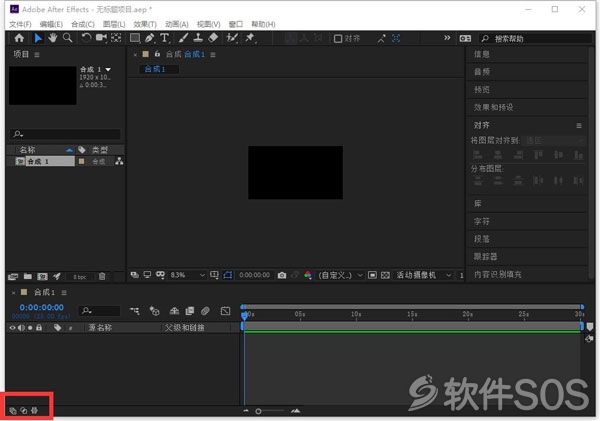
Task: Toggle the solo dot column switch
Action: click(30, 328)
